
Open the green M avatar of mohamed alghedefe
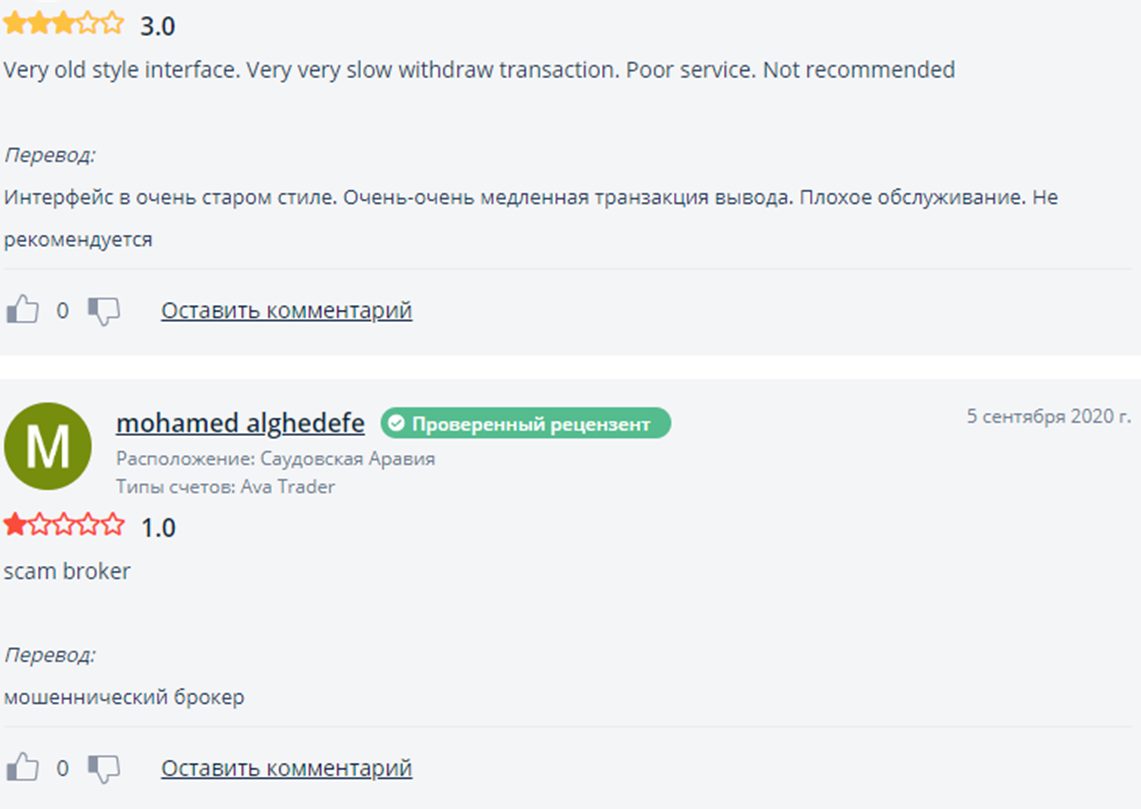[48, 446]
